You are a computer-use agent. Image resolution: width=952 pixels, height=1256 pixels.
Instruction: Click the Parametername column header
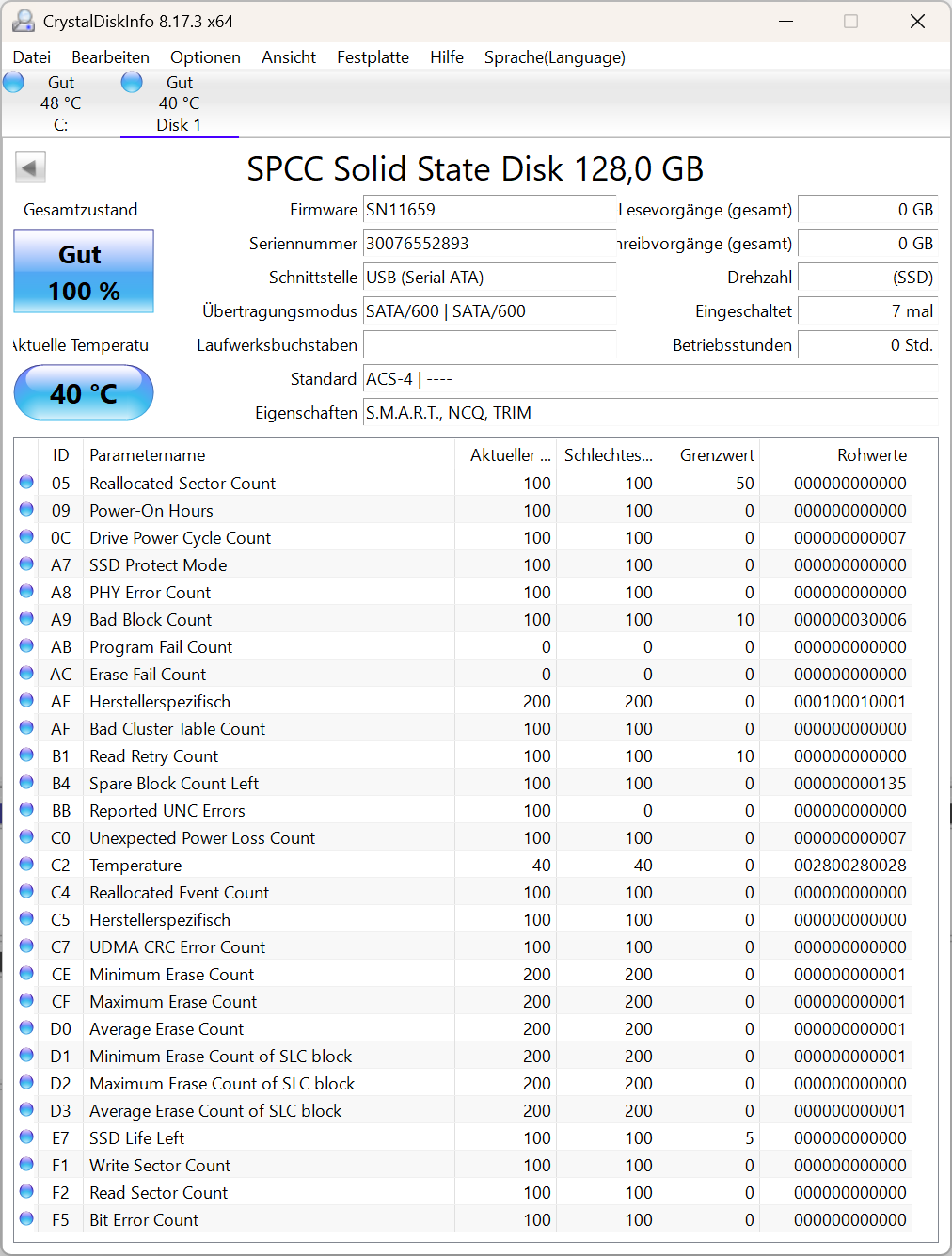point(269,455)
